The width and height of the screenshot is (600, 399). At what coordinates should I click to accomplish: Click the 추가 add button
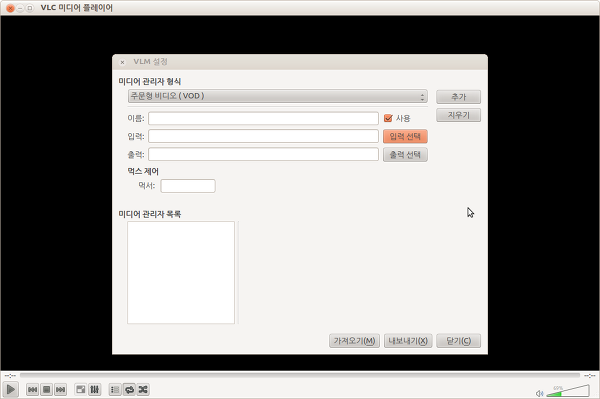coord(458,97)
